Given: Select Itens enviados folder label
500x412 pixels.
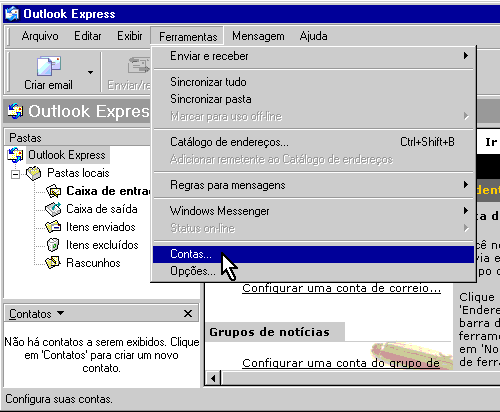Looking at the screenshot, I should pyautogui.click(x=101, y=227).
